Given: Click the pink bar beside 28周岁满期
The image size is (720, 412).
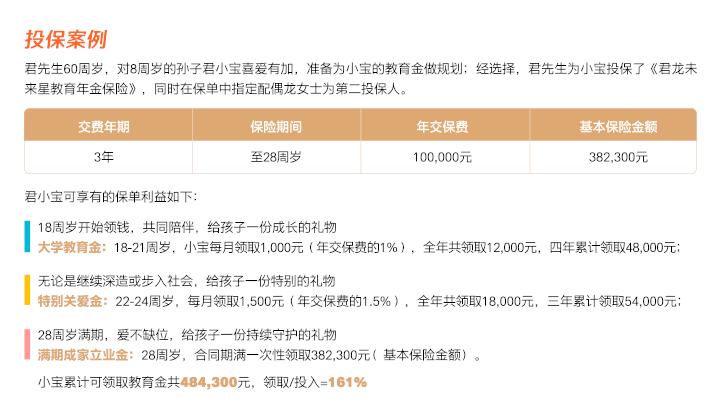Looking at the screenshot, I should pos(27,344).
